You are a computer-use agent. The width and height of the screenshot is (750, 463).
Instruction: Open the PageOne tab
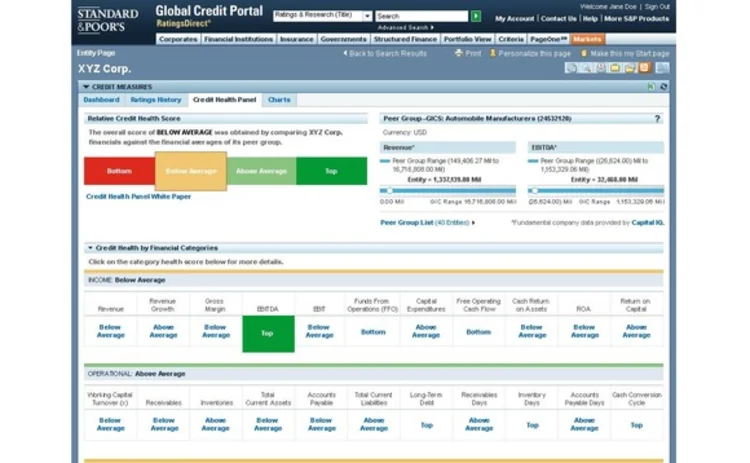(x=548, y=39)
